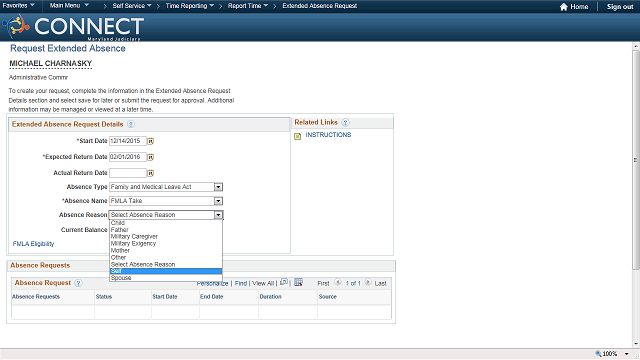Click the help icon beside Extended Absence Request Details
This screenshot has height=360, width=640.
(131, 124)
